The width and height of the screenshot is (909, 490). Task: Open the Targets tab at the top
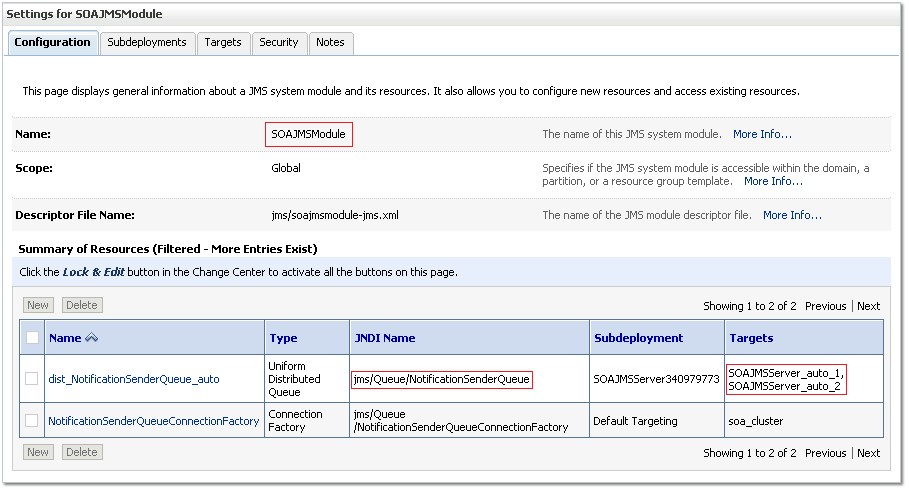222,42
